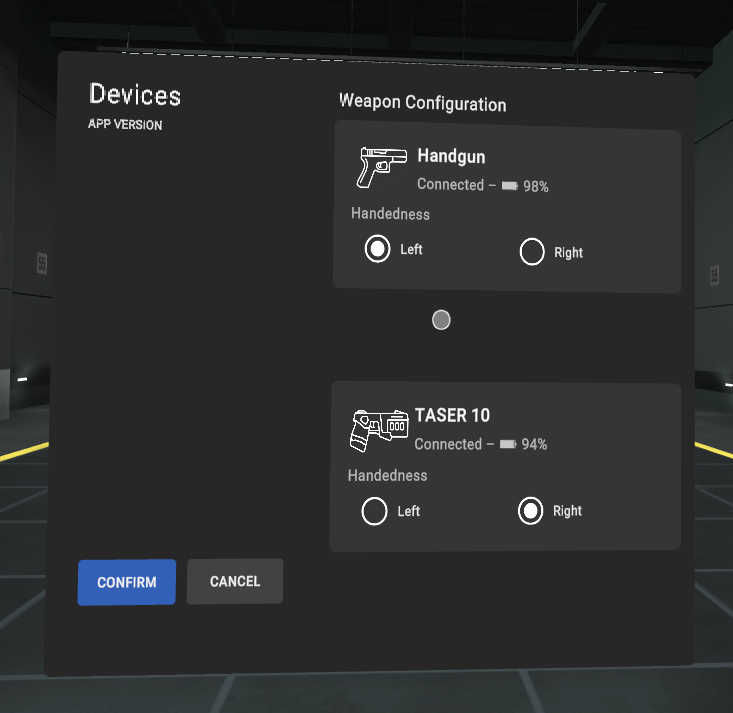
Task: Select Right handedness radio for TASER 10
Action: pos(530,511)
